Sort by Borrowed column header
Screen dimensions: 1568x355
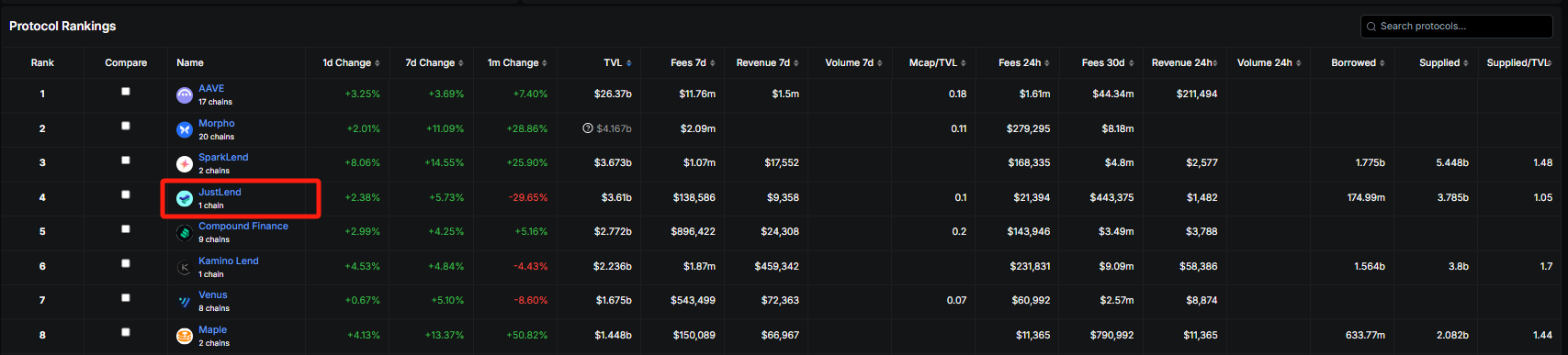[x=1359, y=62]
